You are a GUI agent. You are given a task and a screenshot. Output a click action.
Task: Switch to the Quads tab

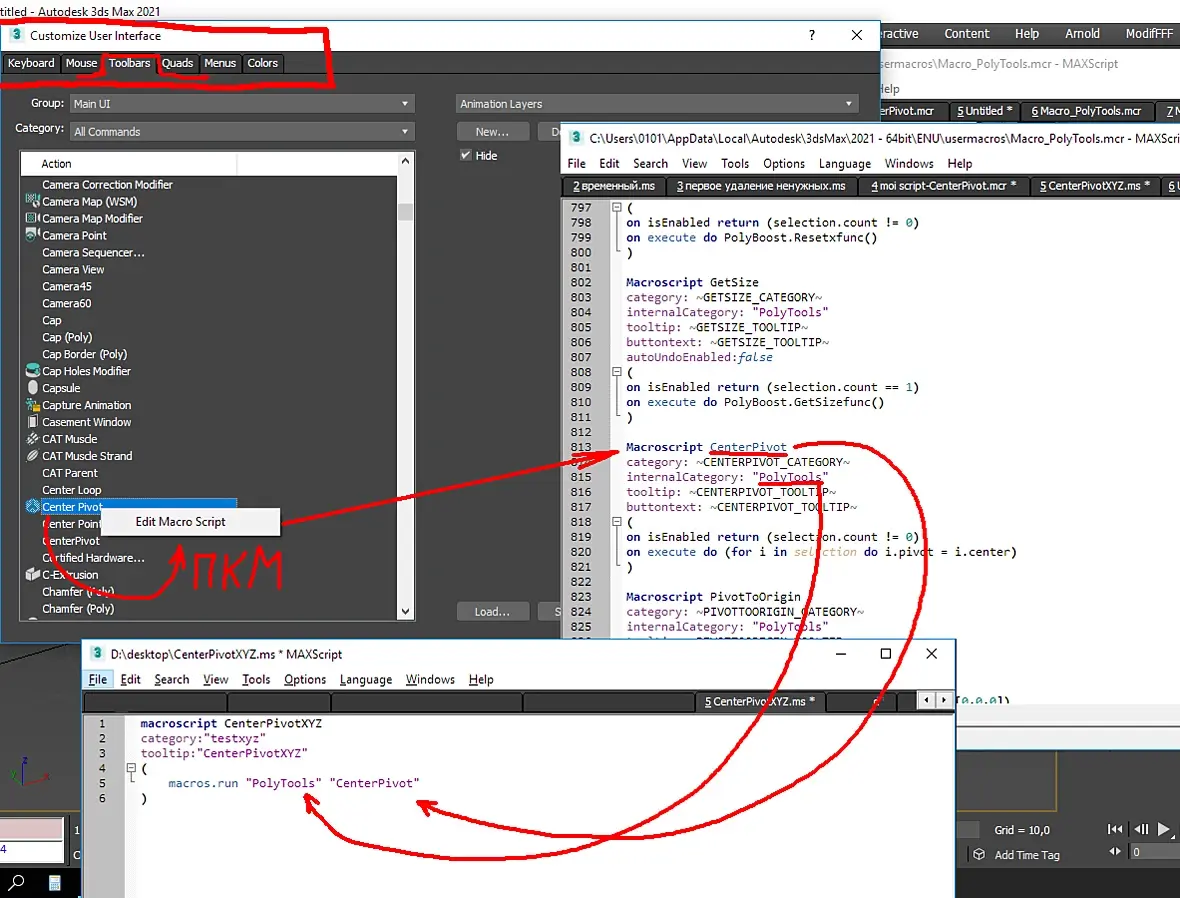pos(178,63)
